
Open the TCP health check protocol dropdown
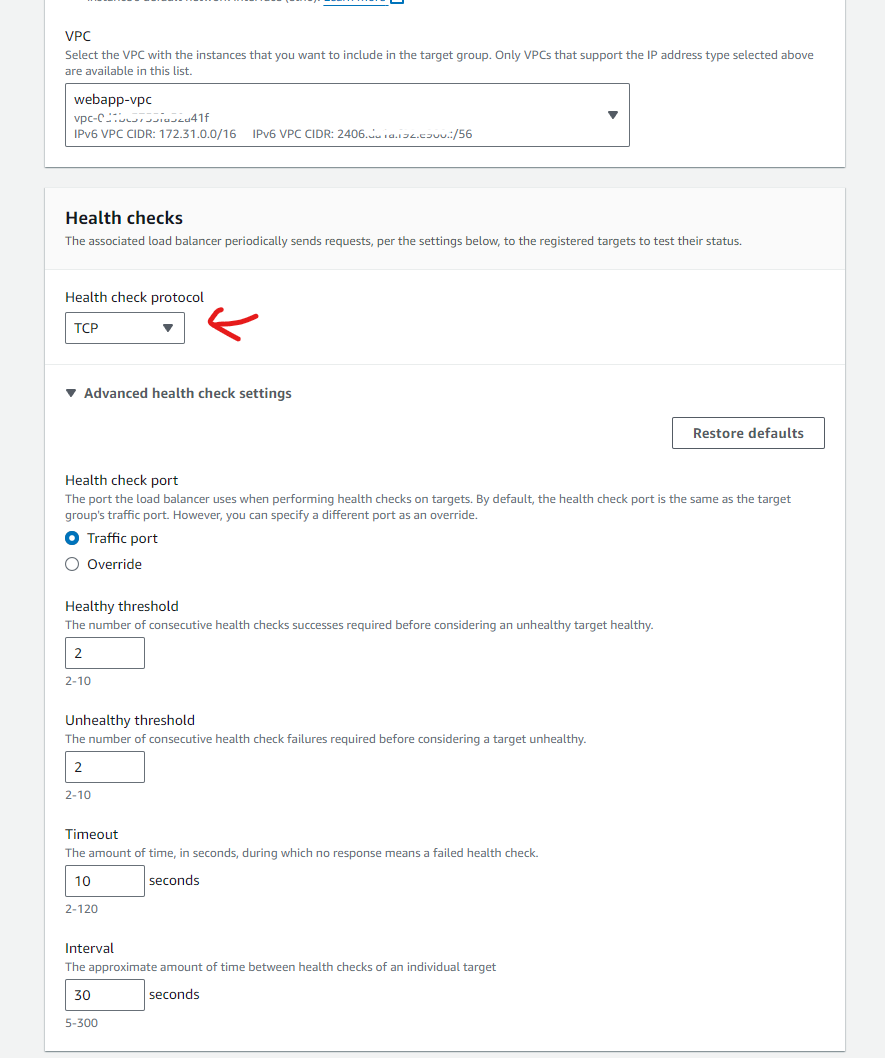pos(125,328)
